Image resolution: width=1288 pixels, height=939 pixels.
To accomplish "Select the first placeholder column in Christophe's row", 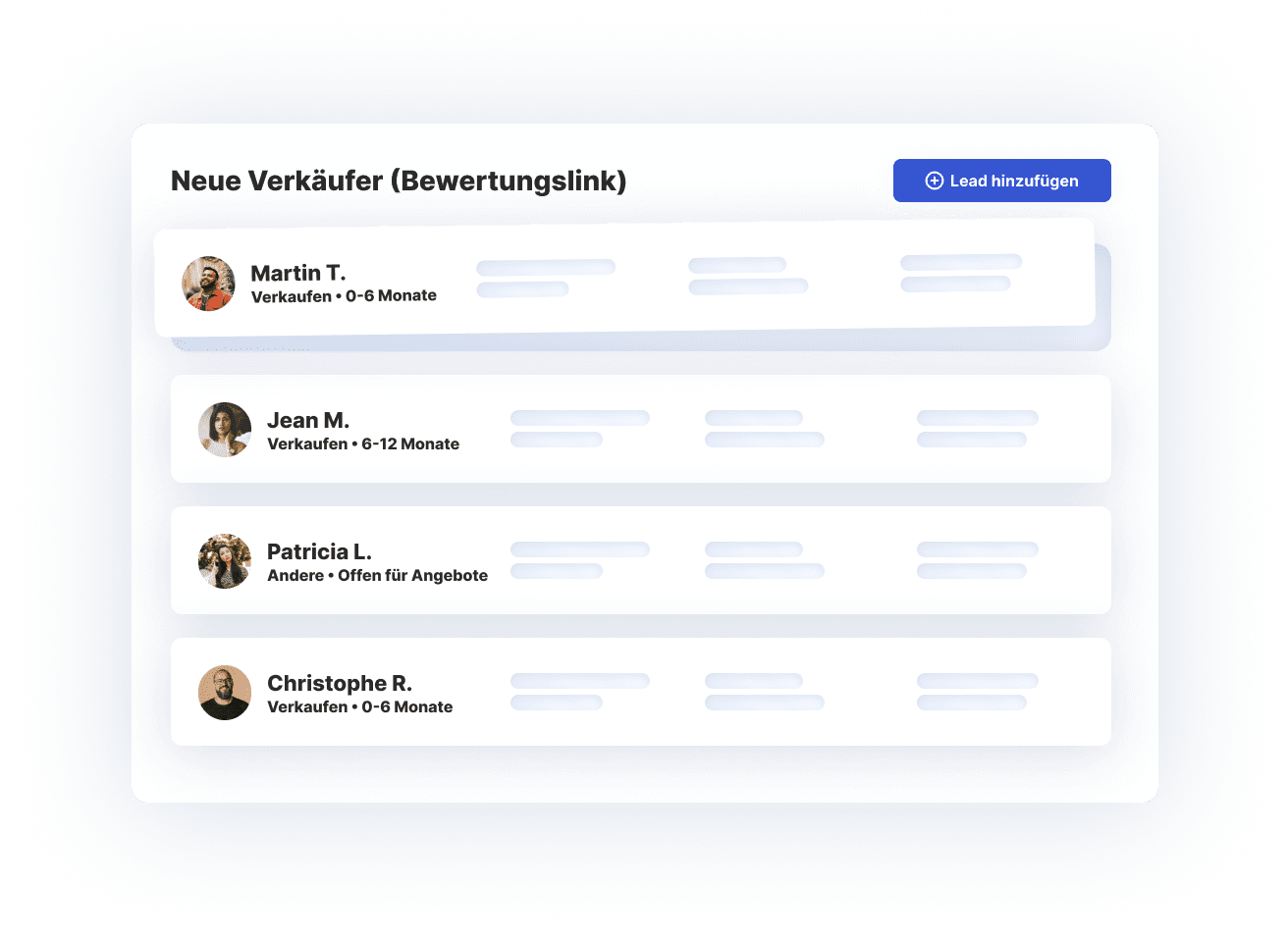I will [x=580, y=692].
